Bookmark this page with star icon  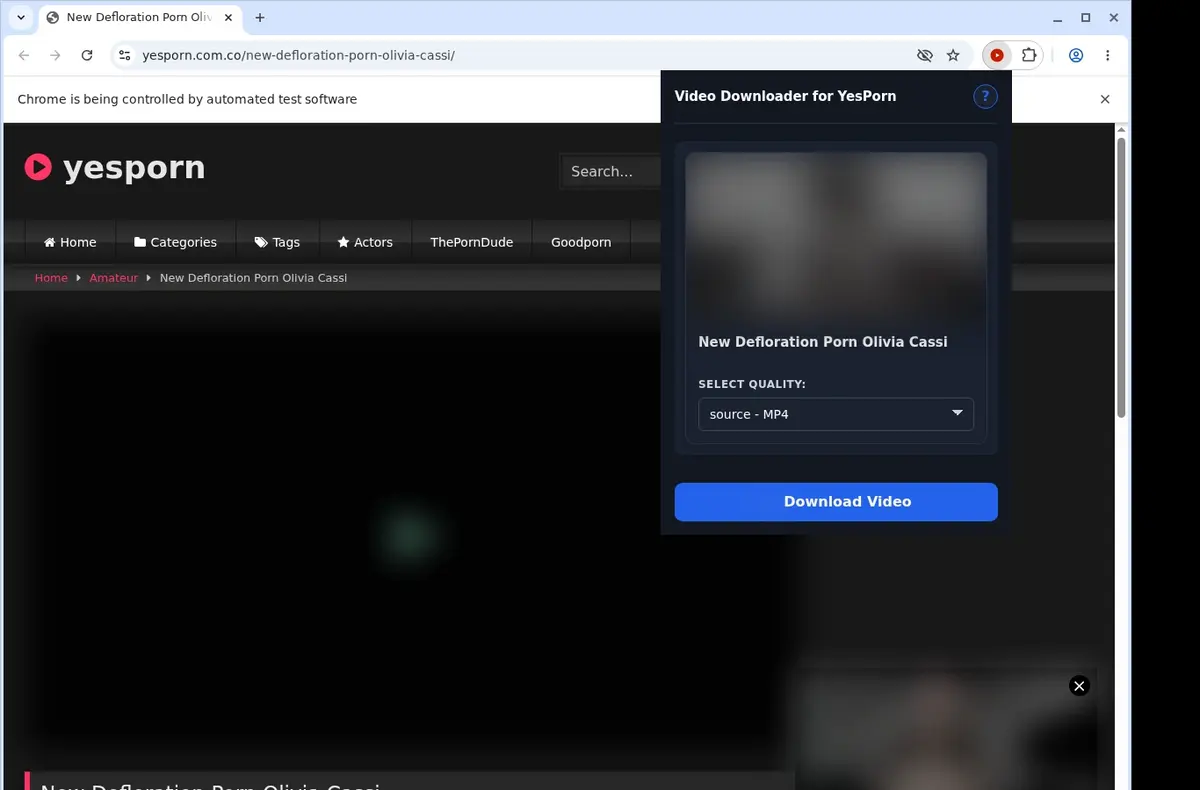pyautogui.click(x=953, y=56)
